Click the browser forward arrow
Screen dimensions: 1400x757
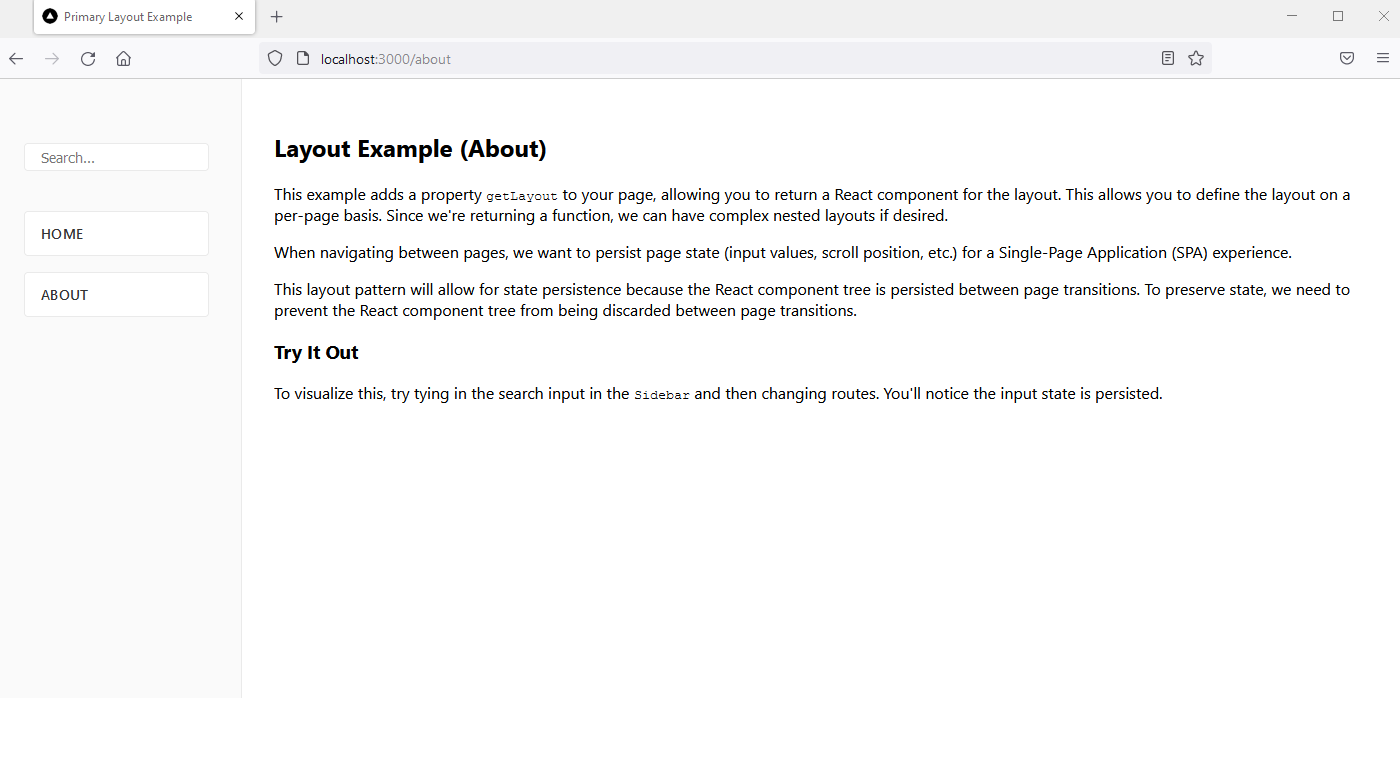point(52,59)
